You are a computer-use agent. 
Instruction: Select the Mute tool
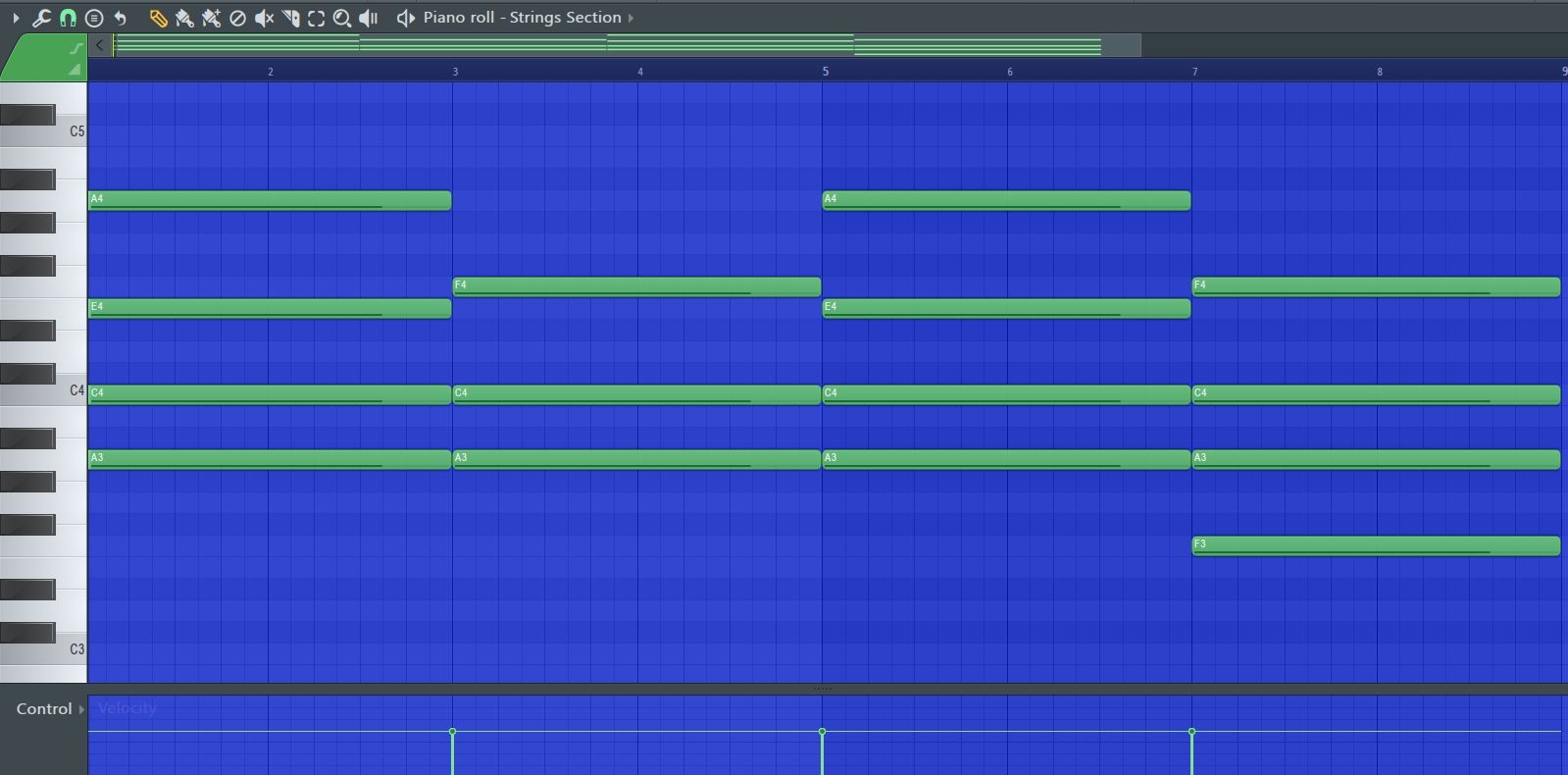pos(264,18)
